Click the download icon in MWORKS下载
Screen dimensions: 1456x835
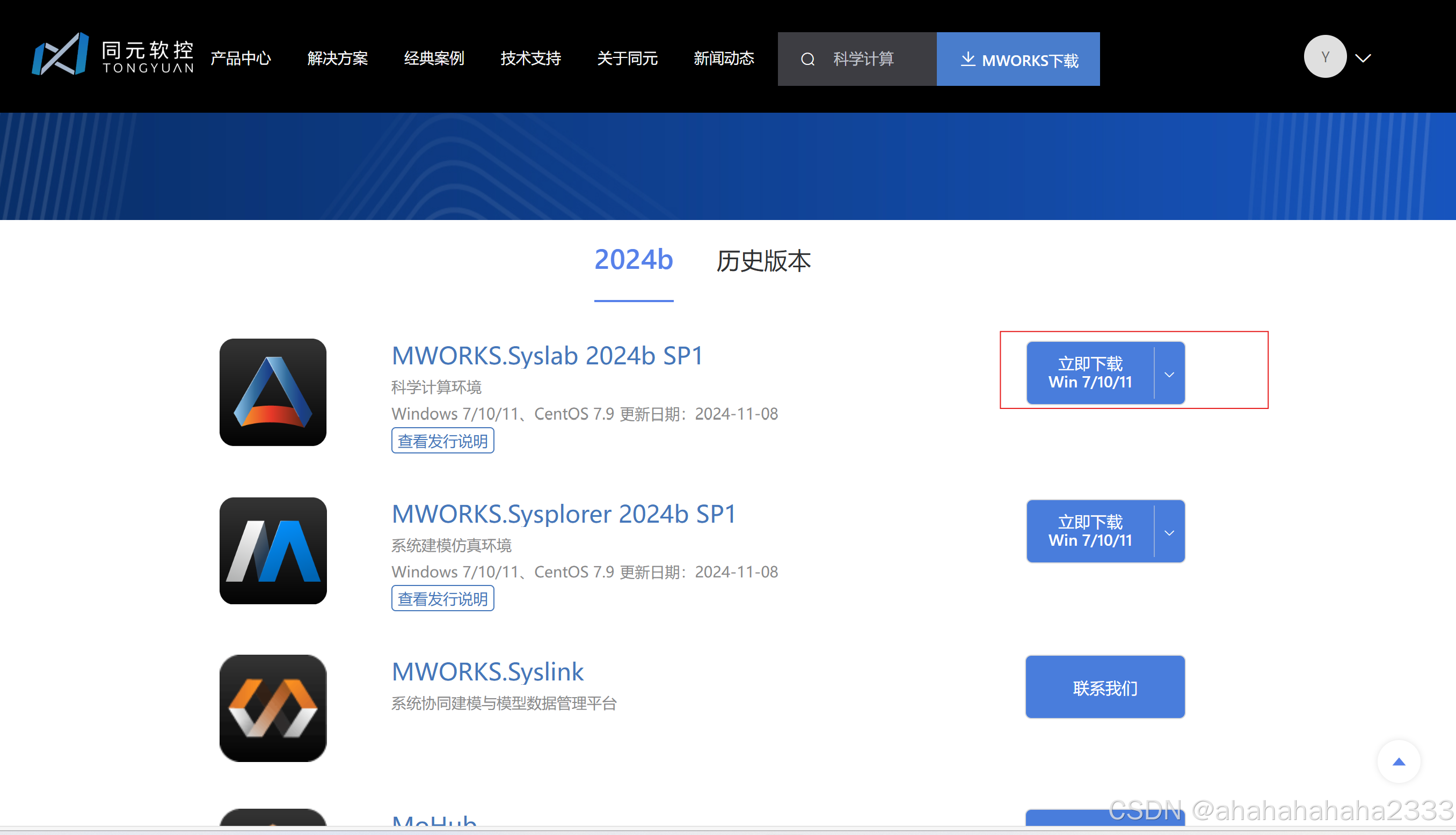[x=968, y=59]
